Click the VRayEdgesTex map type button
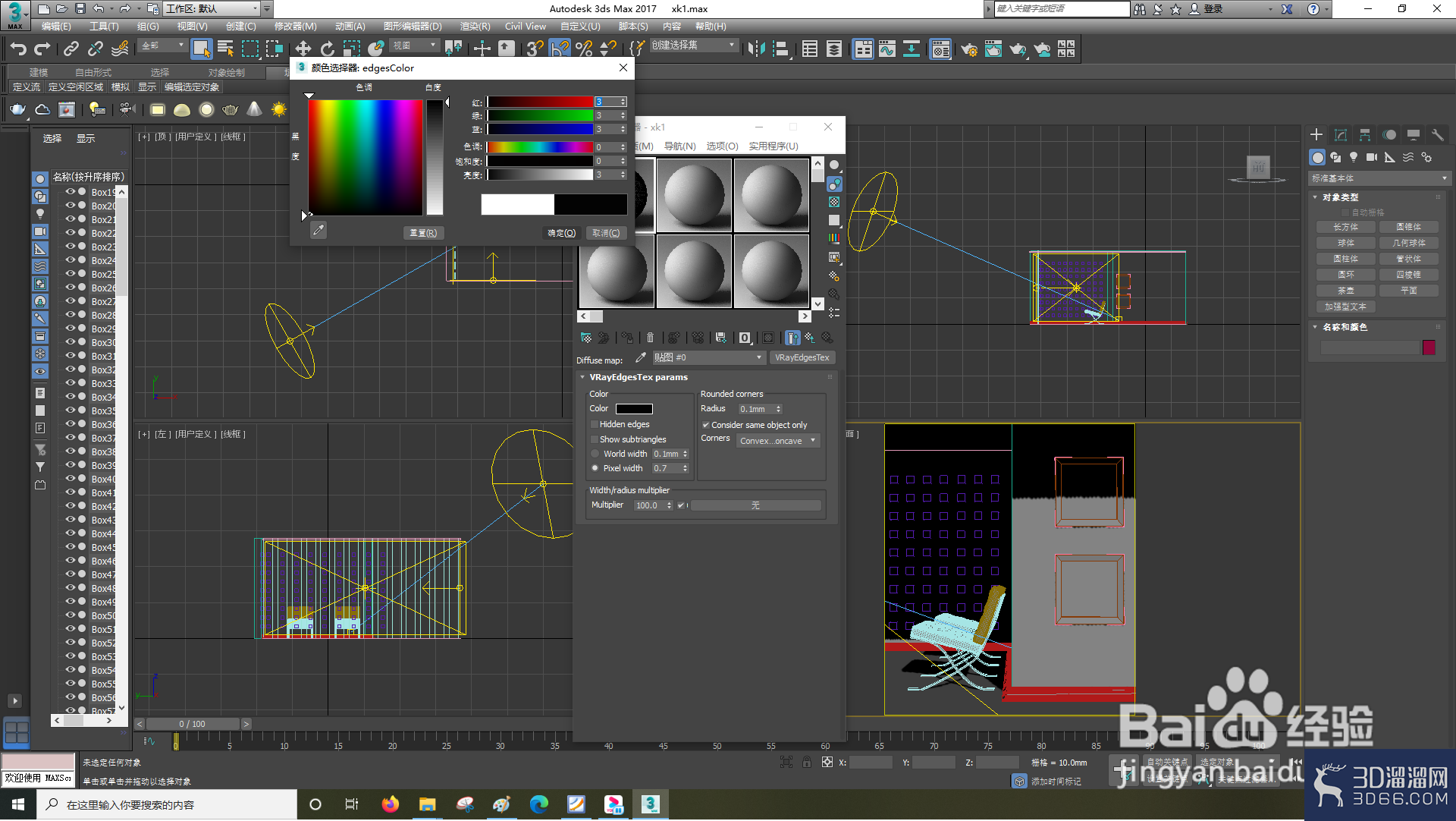This screenshot has width=1456, height=821. pyautogui.click(x=802, y=357)
